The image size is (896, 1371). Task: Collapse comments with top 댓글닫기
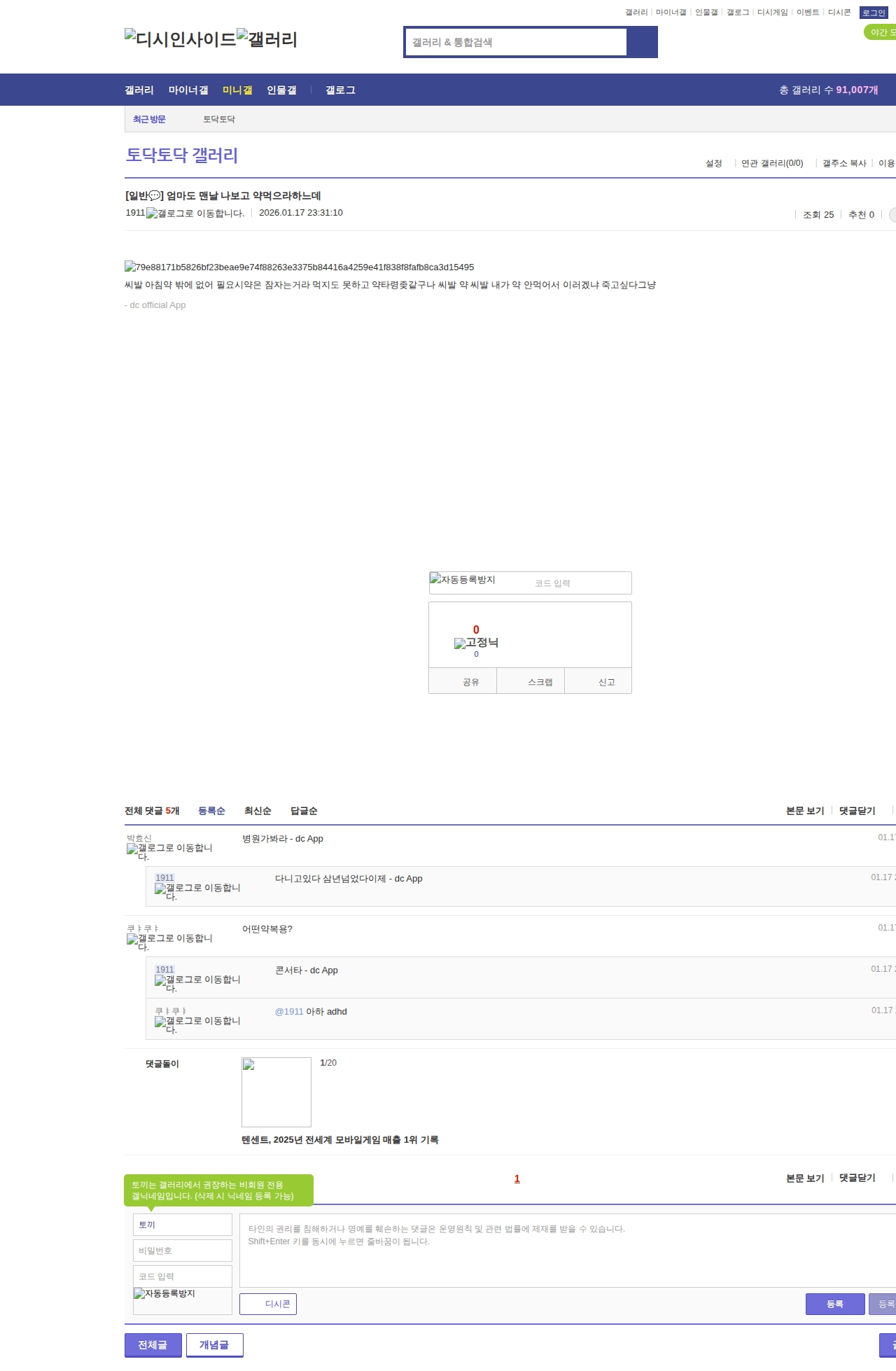857,811
